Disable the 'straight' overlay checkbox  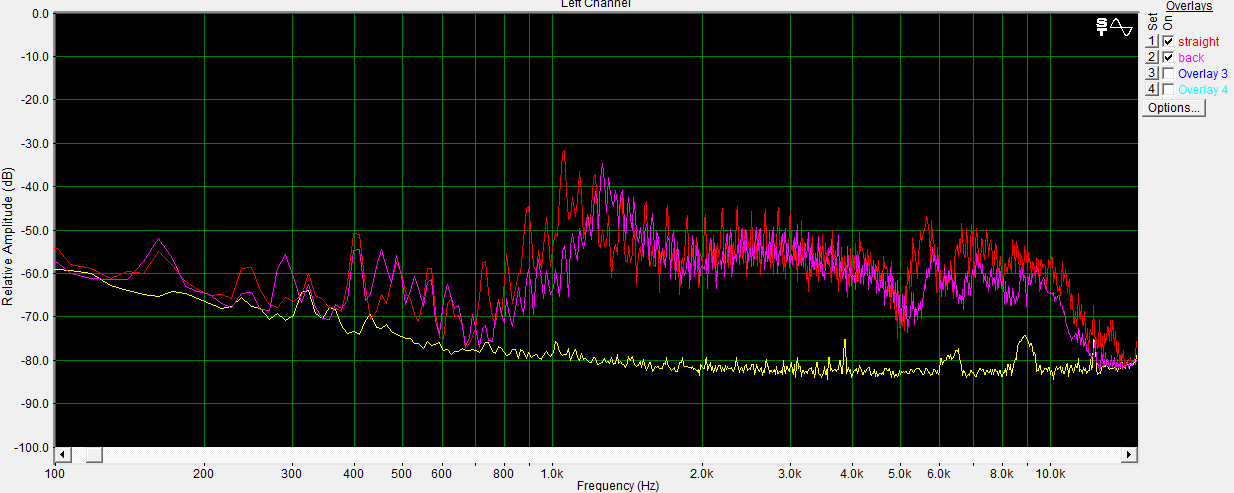point(1168,41)
